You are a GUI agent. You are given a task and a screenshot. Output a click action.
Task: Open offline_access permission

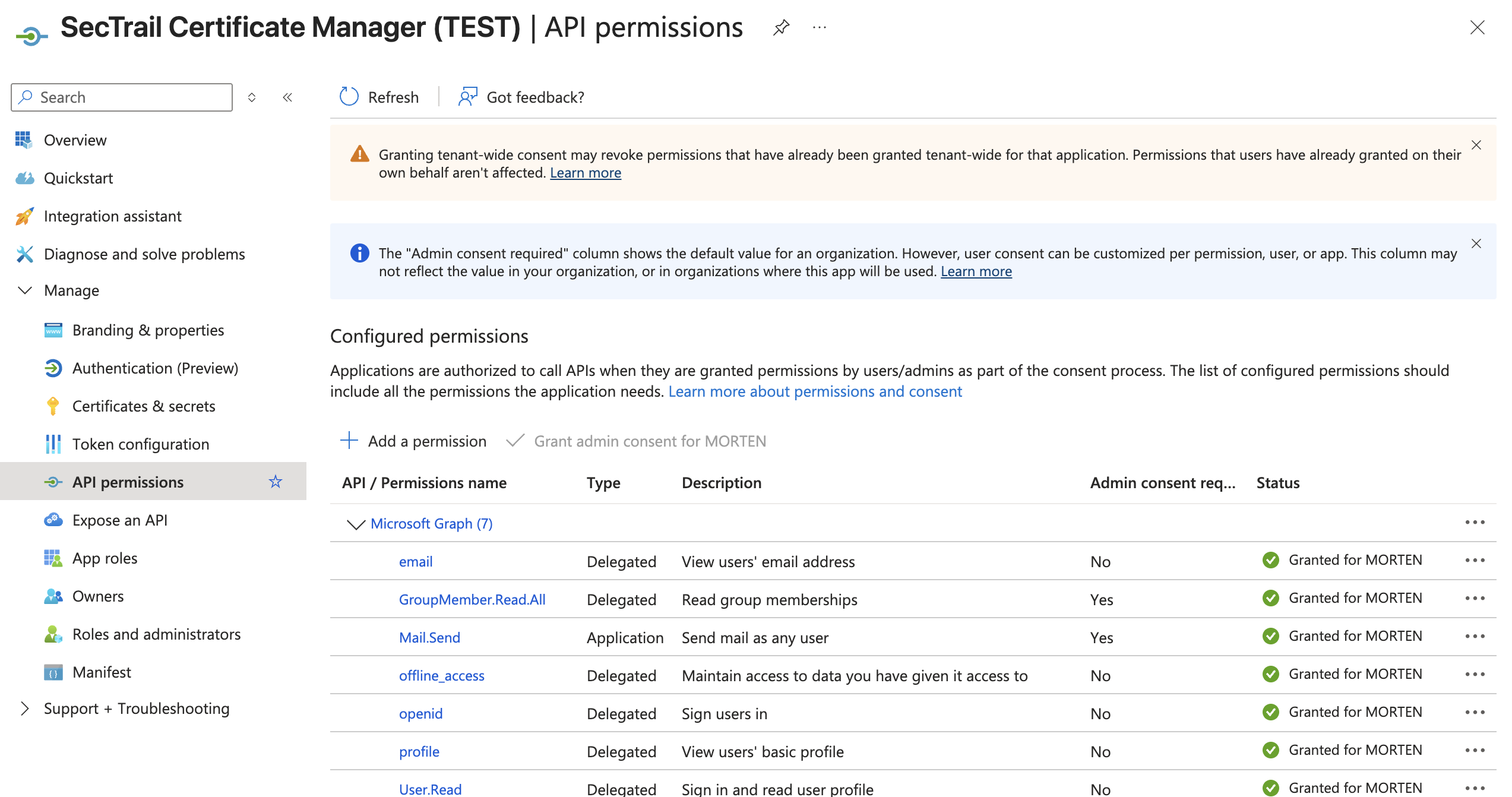(442, 676)
